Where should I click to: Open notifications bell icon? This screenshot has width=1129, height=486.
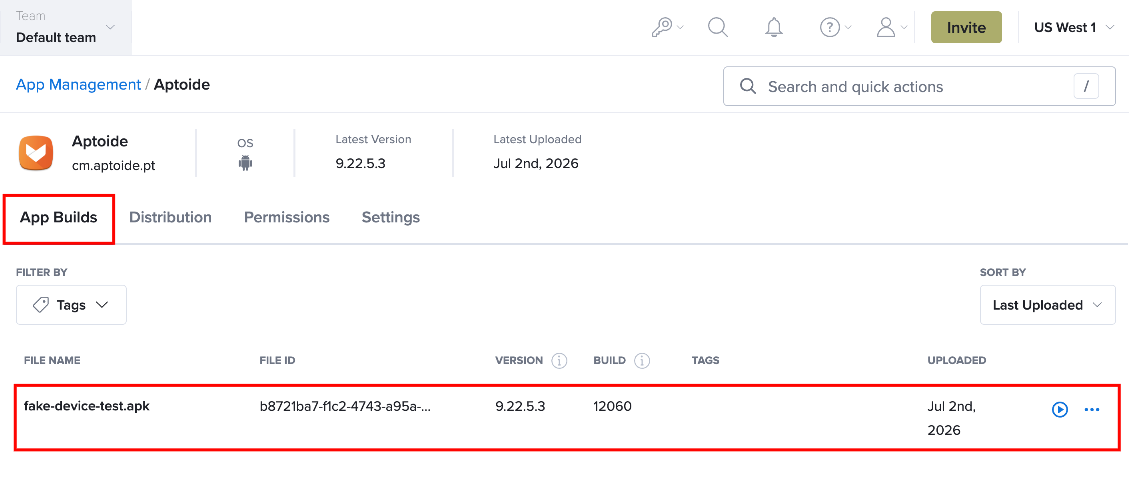[774, 27]
